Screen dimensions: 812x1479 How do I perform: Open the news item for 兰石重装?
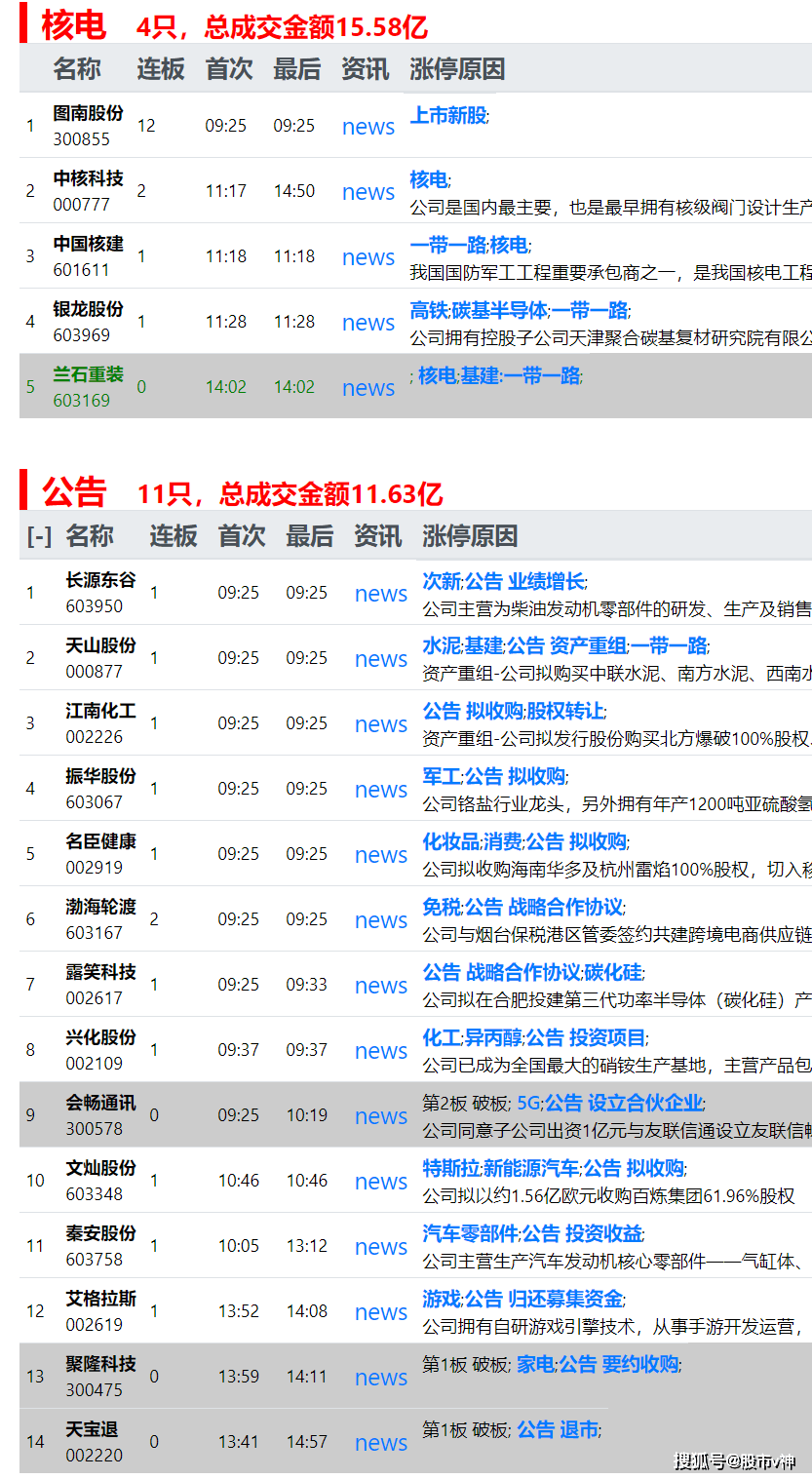(367, 388)
